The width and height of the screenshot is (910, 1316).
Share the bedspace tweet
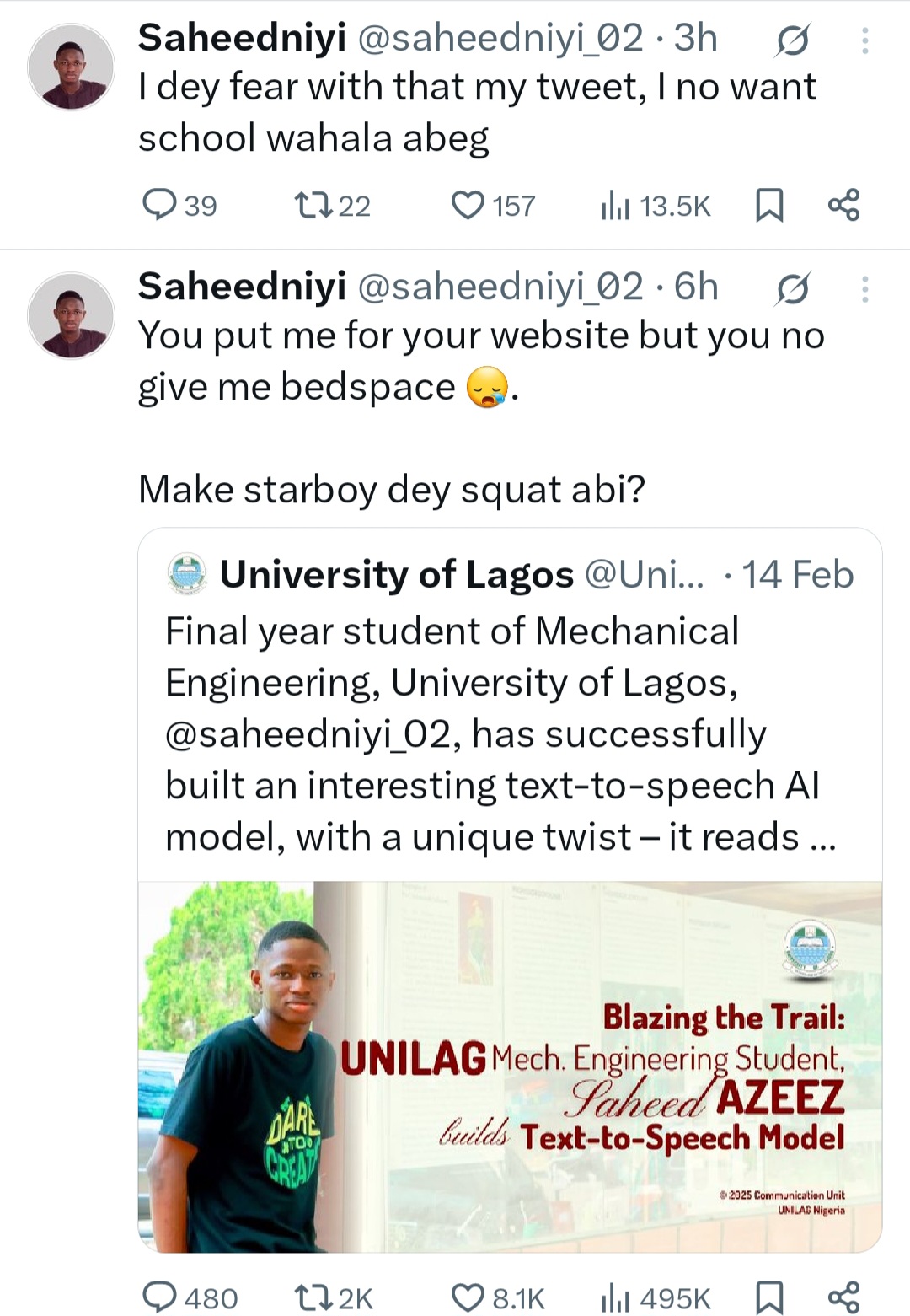843,1297
